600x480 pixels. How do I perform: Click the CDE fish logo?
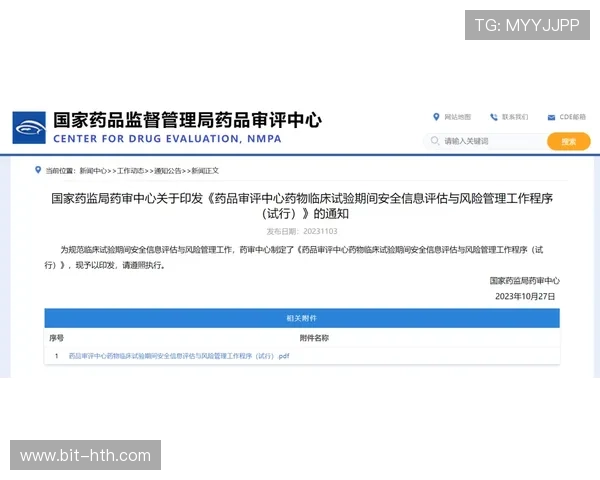29,127
